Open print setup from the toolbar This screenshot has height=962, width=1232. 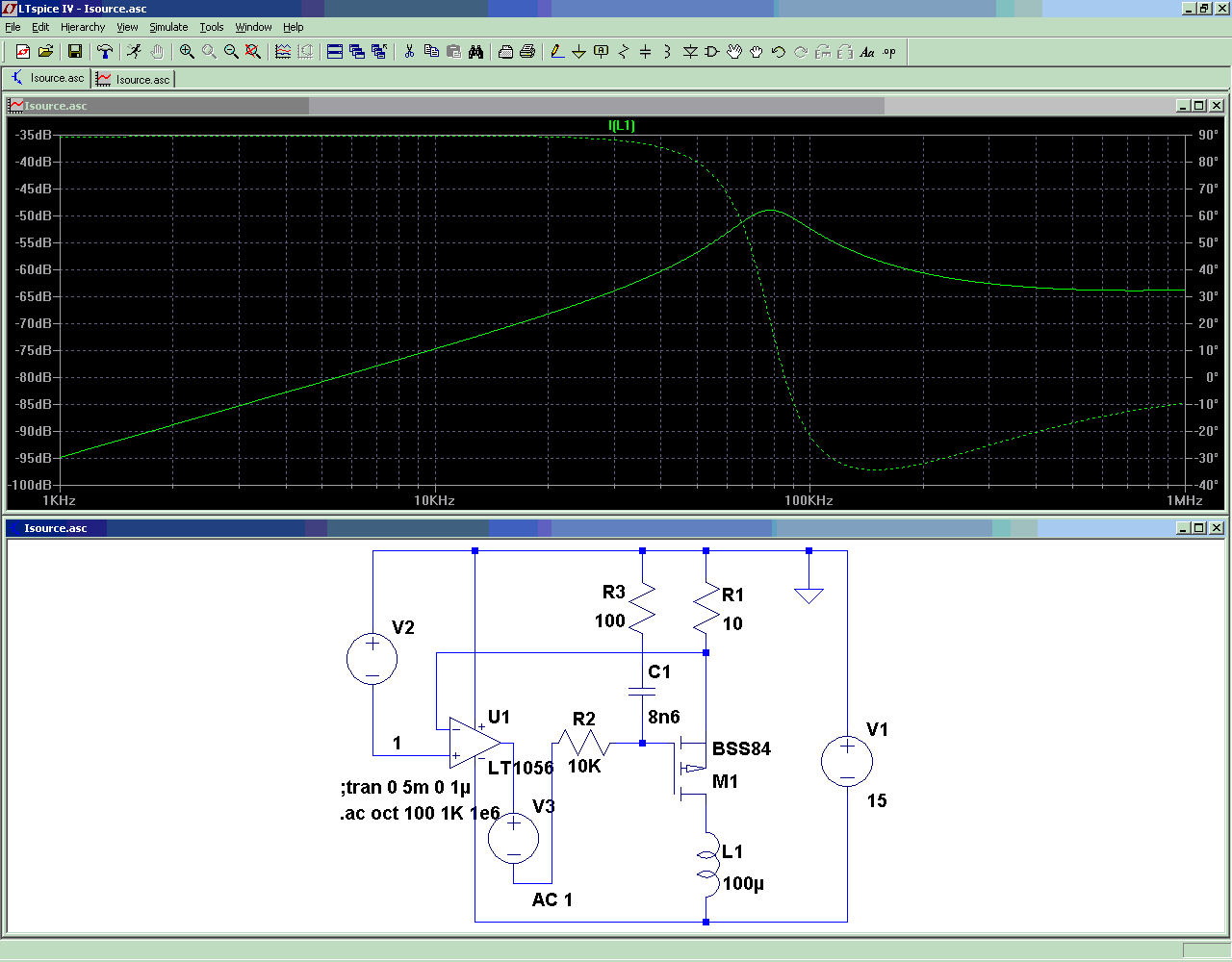pos(505,52)
